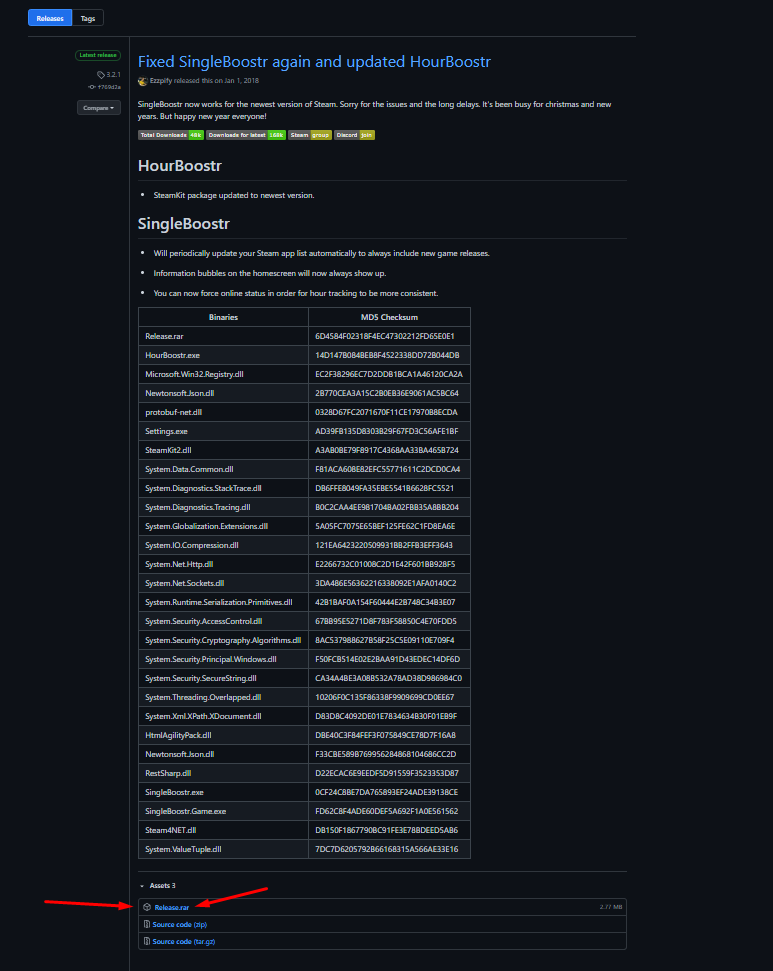The height and width of the screenshot is (971, 773).
Task: Open the Ezzpify author profile link
Action: click(161, 81)
